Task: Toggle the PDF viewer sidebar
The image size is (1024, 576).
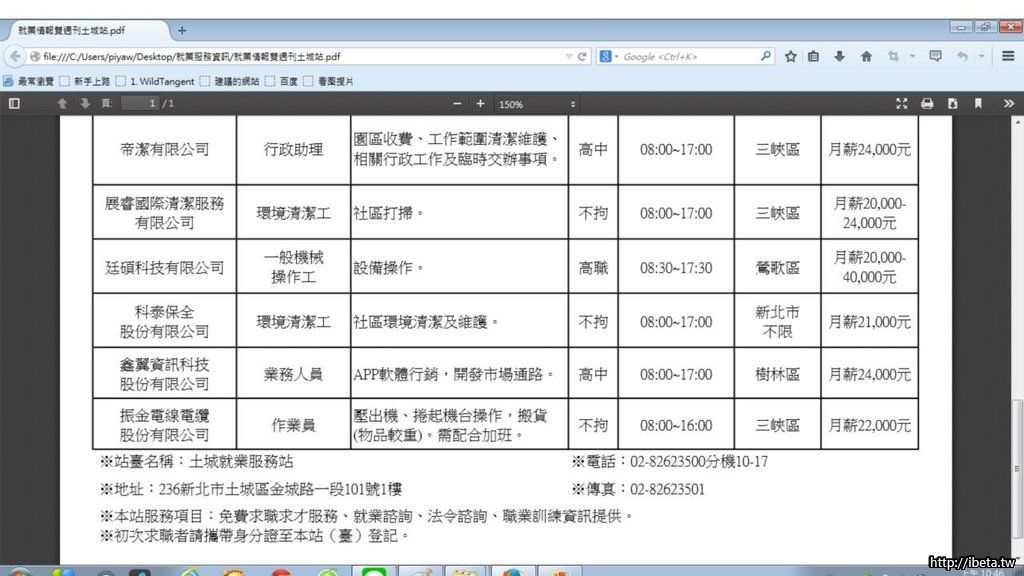Action: (x=14, y=103)
